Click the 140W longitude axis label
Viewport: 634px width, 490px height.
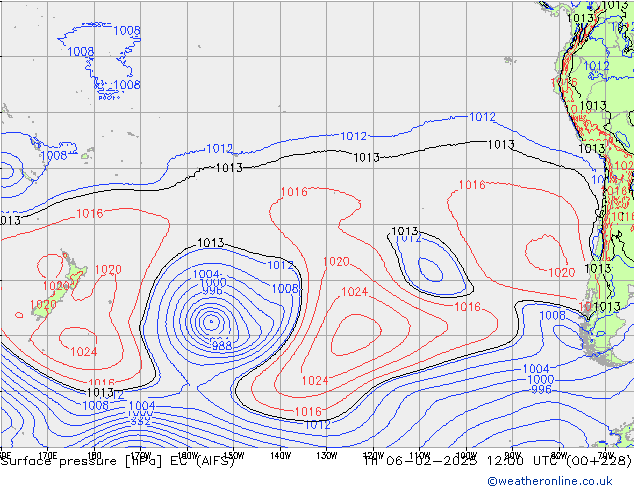pos(281,456)
